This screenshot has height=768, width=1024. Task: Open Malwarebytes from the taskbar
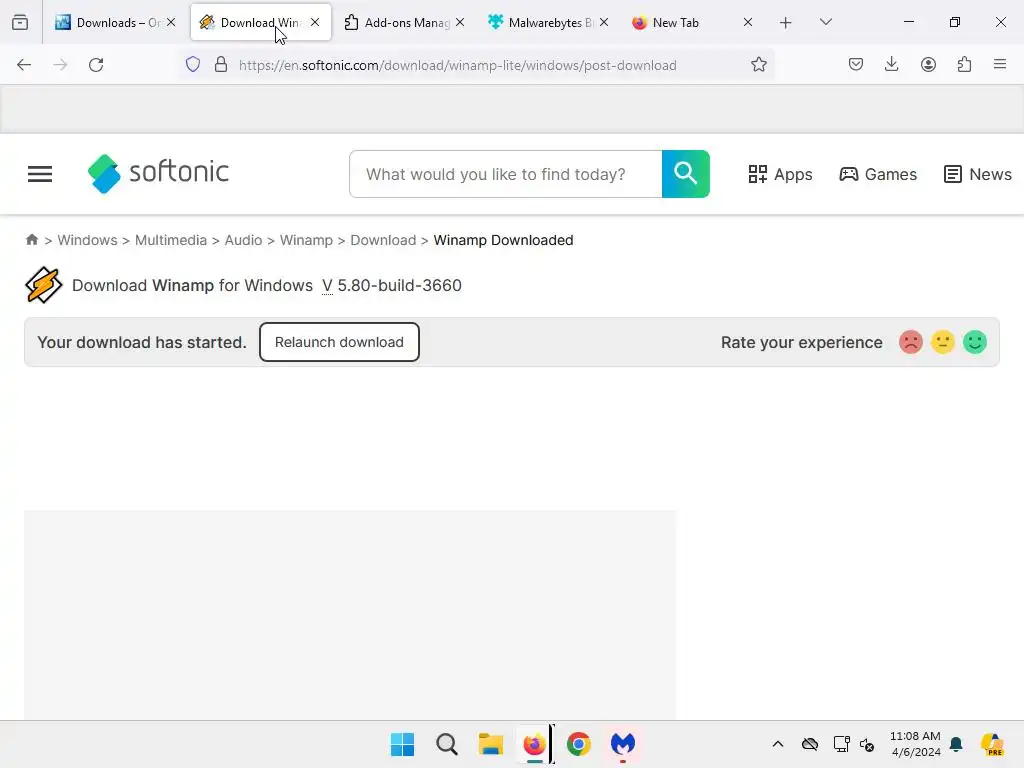point(622,744)
